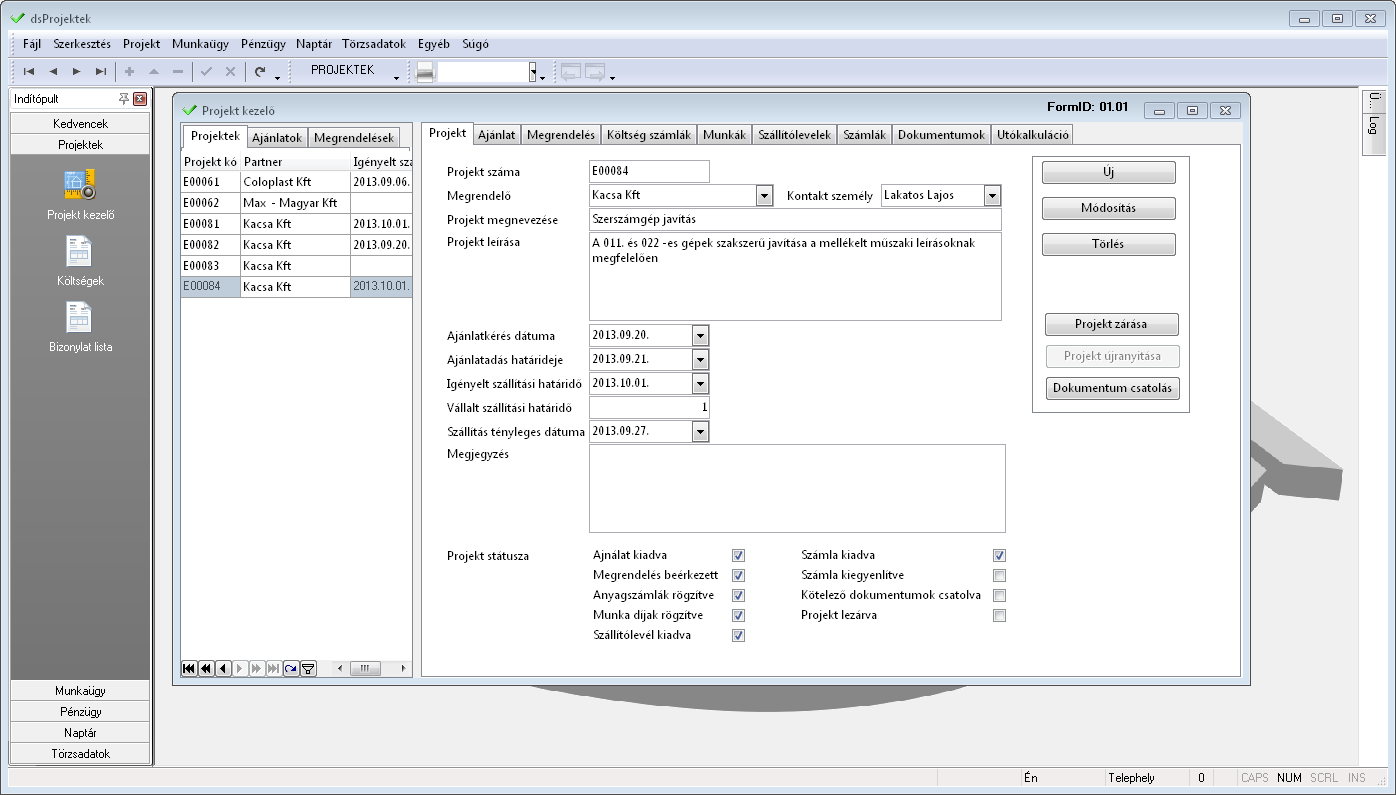Click the X cancel icon in toolbar
Screen dimensions: 1396x795
pyautogui.click(x=230, y=72)
